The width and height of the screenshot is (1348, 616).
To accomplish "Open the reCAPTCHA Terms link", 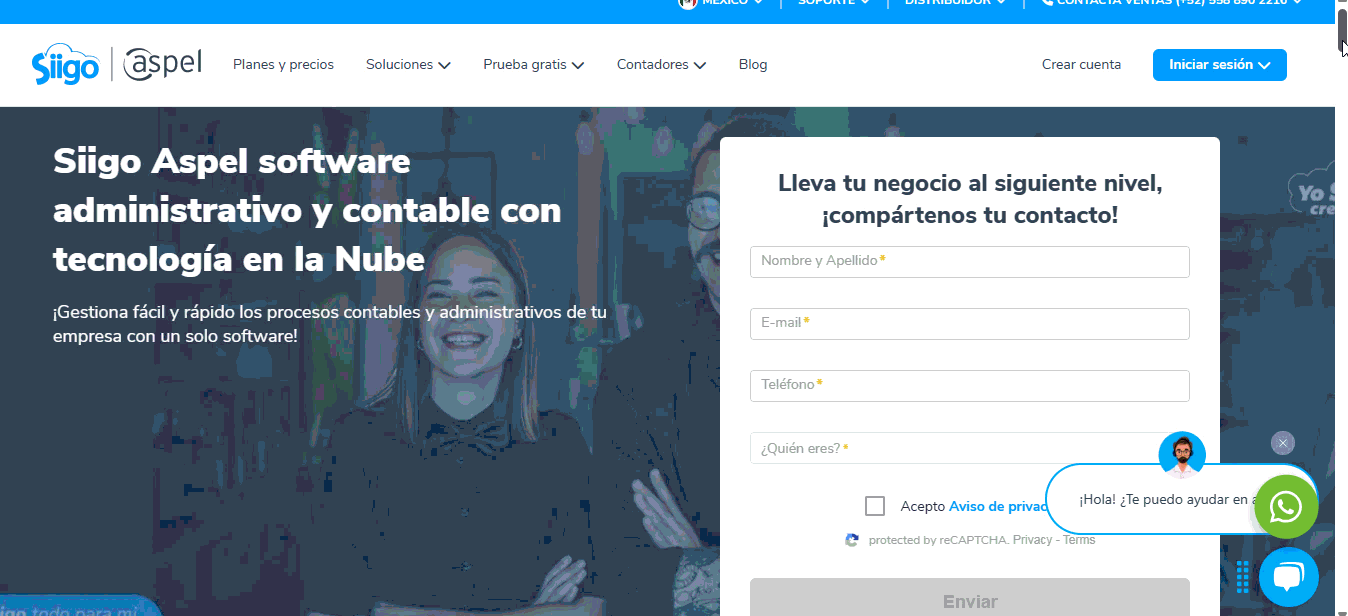I will (x=1079, y=540).
